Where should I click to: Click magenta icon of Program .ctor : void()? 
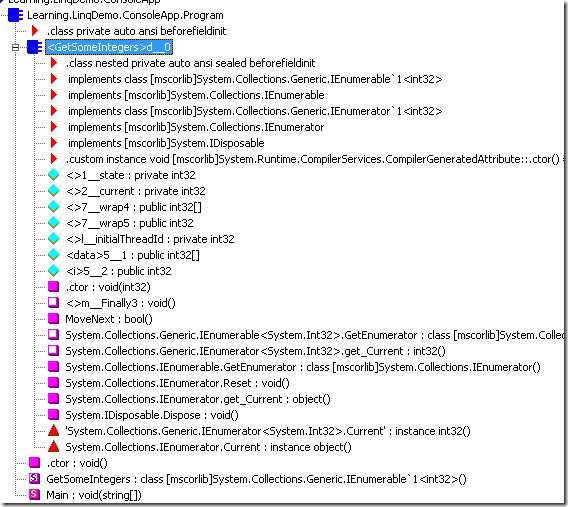[x=34, y=462]
